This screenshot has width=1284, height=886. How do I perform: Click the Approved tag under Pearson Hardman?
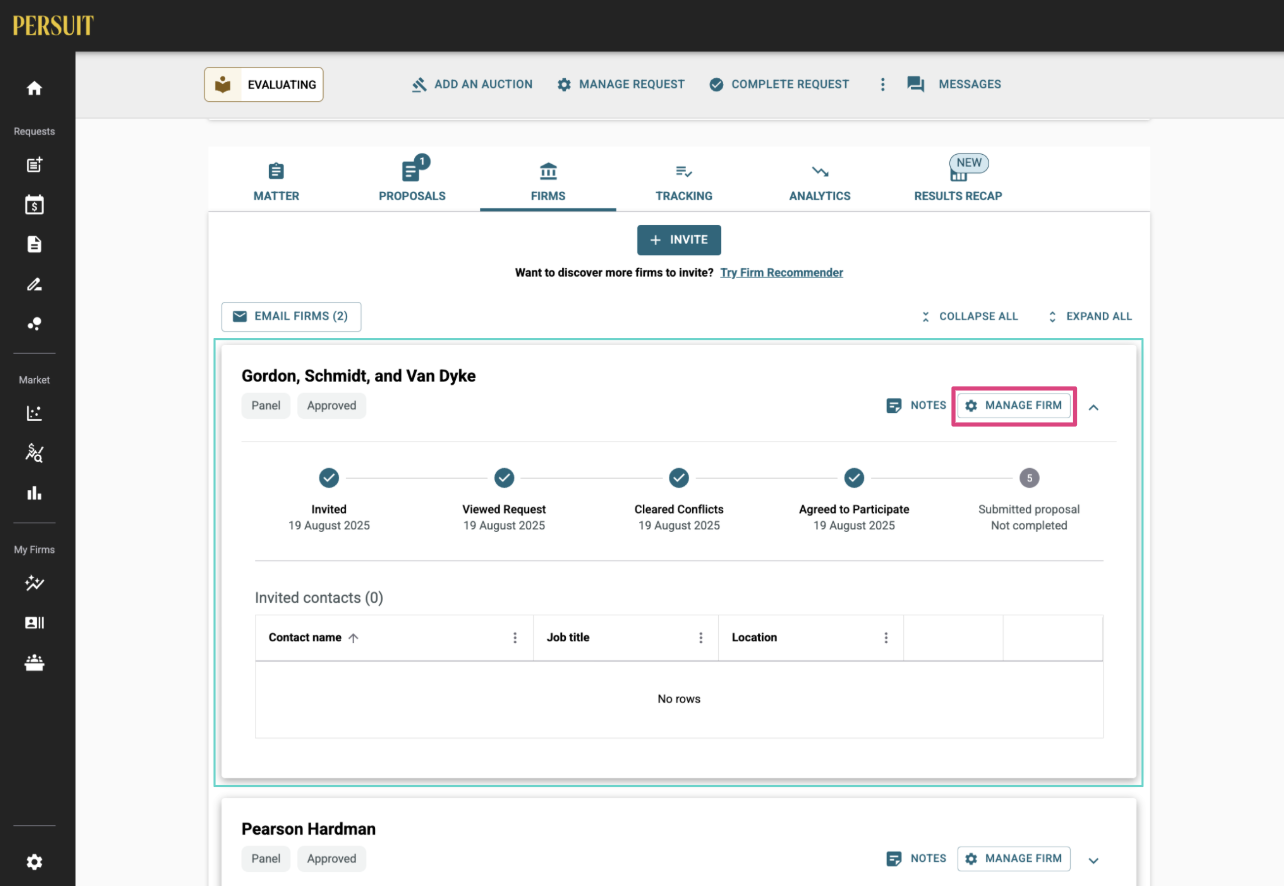(x=332, y=859)
